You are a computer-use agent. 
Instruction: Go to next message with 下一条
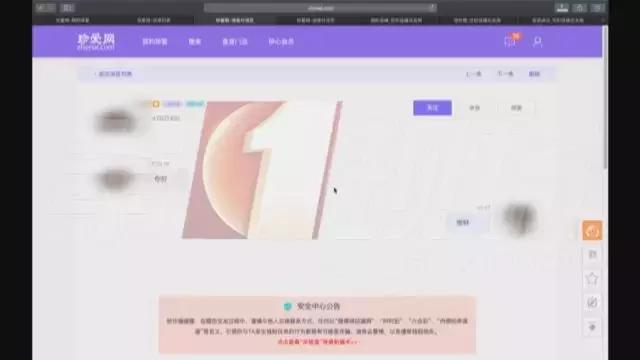click(x=505, y=74)
